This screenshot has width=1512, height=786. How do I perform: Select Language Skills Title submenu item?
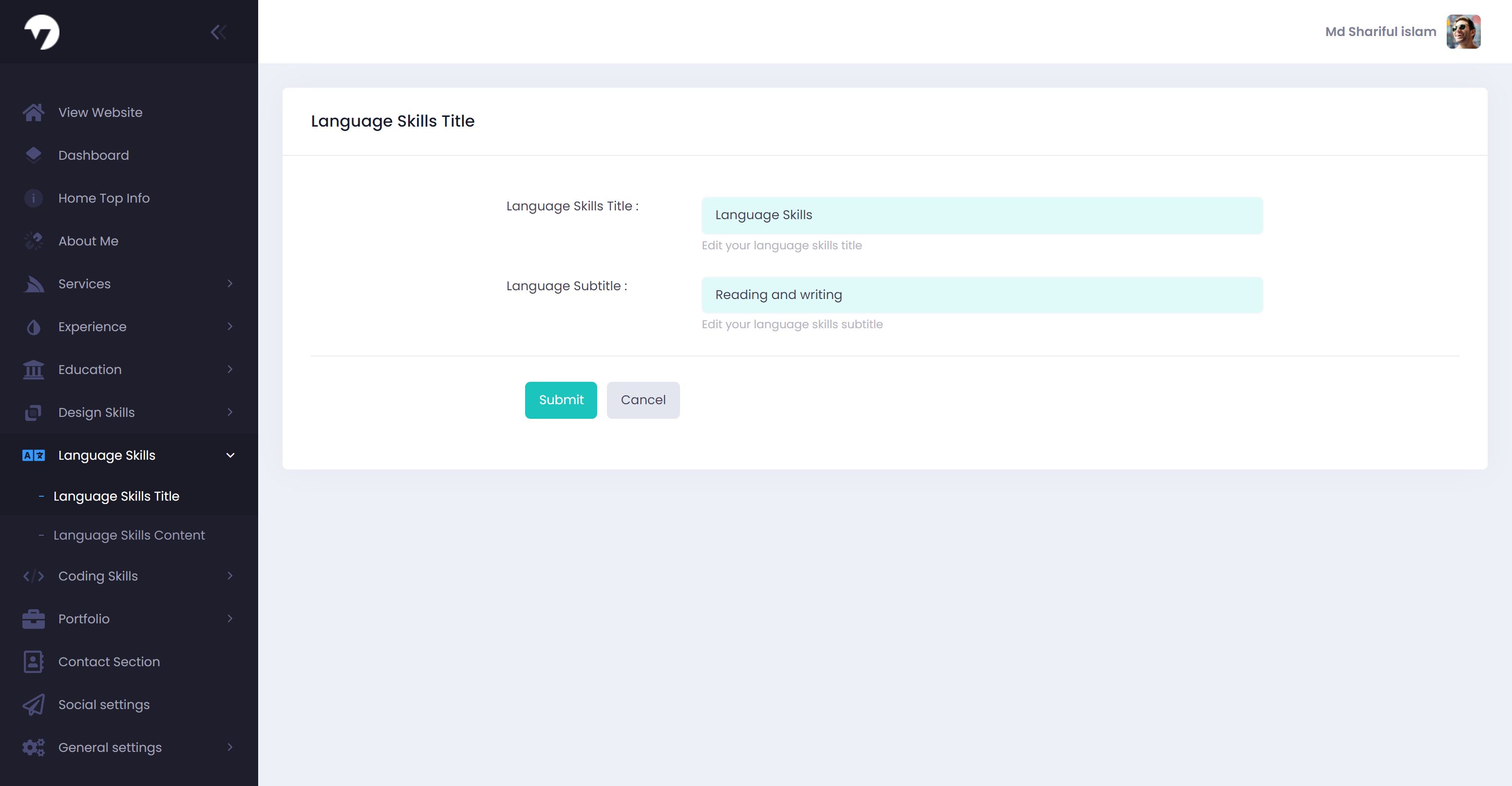(129, 496)
